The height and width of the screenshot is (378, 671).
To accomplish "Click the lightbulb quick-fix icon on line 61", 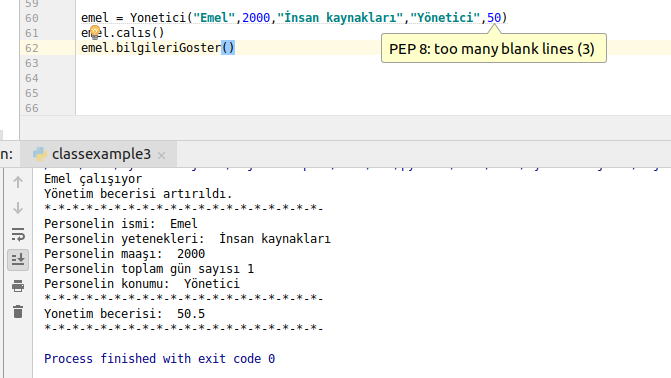I will click(x=95, y=32).
